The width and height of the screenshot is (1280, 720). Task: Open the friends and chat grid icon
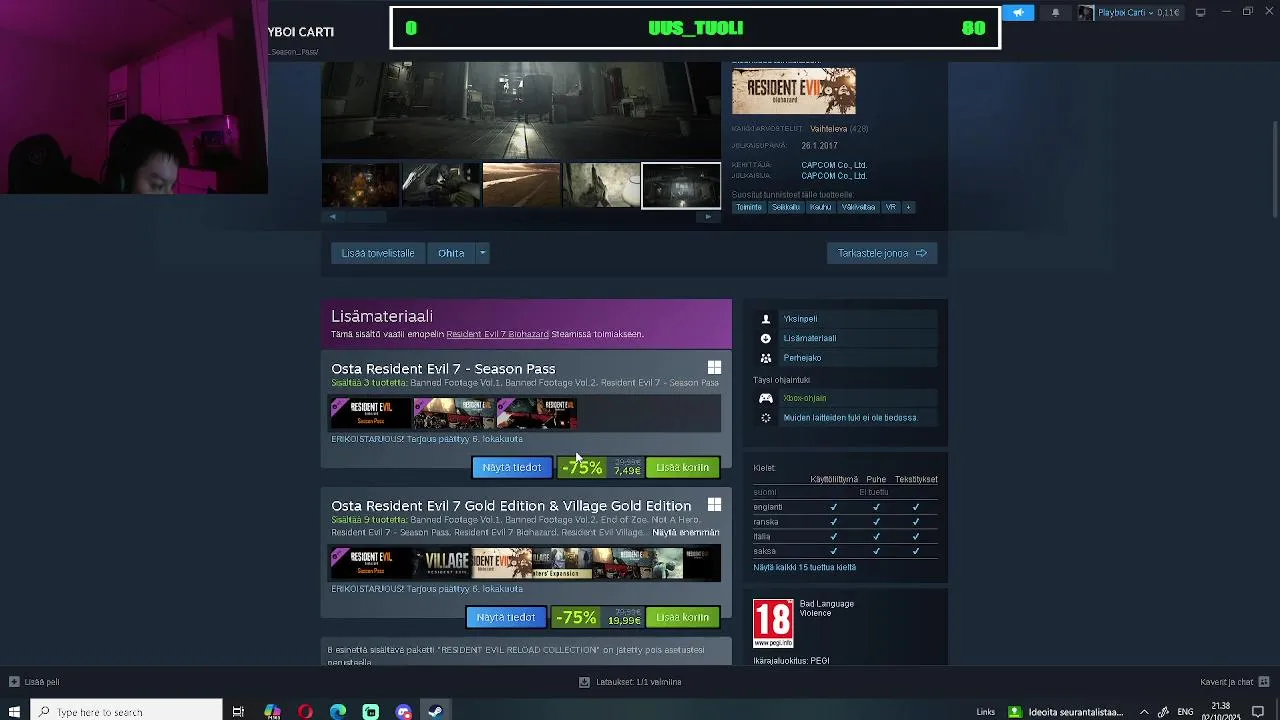(1263, 682)
